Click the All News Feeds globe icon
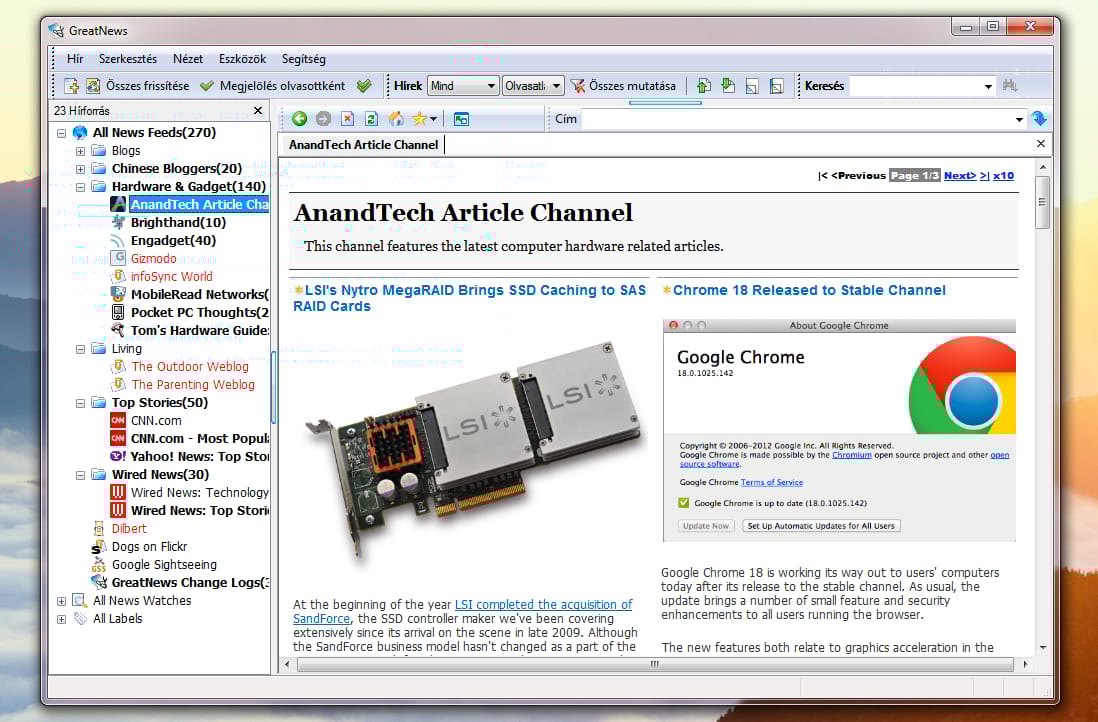This screenshot has width=1098, height=722. (80, 132)
